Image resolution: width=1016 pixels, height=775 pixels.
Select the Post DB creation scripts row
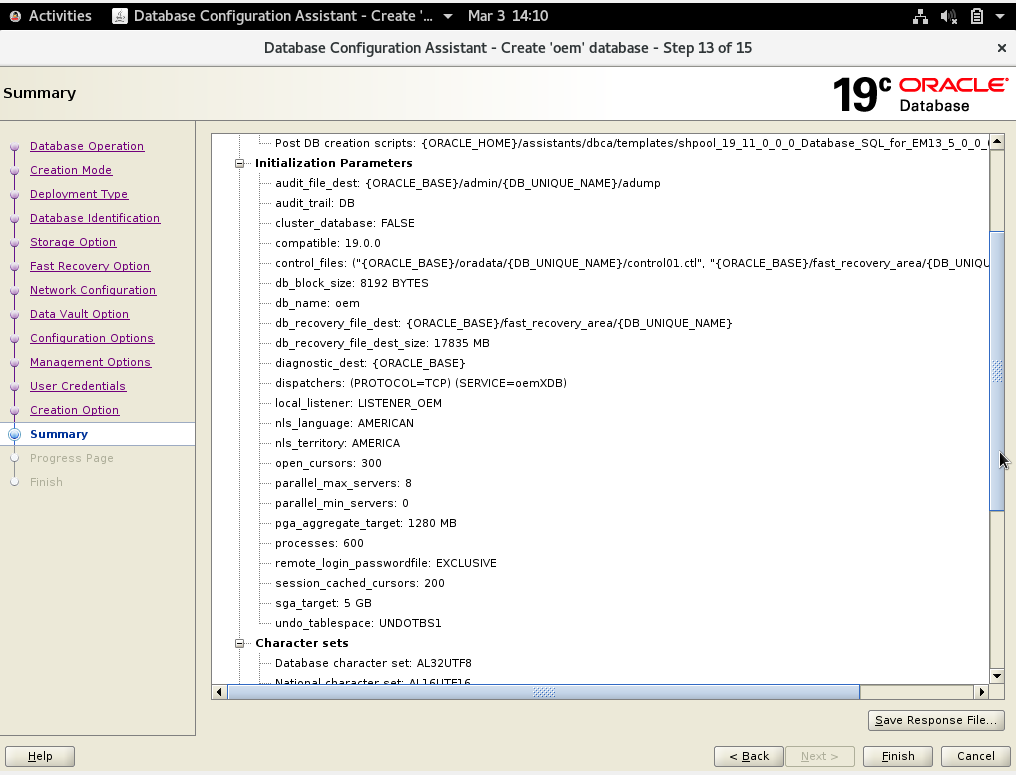tap(631, 143)
